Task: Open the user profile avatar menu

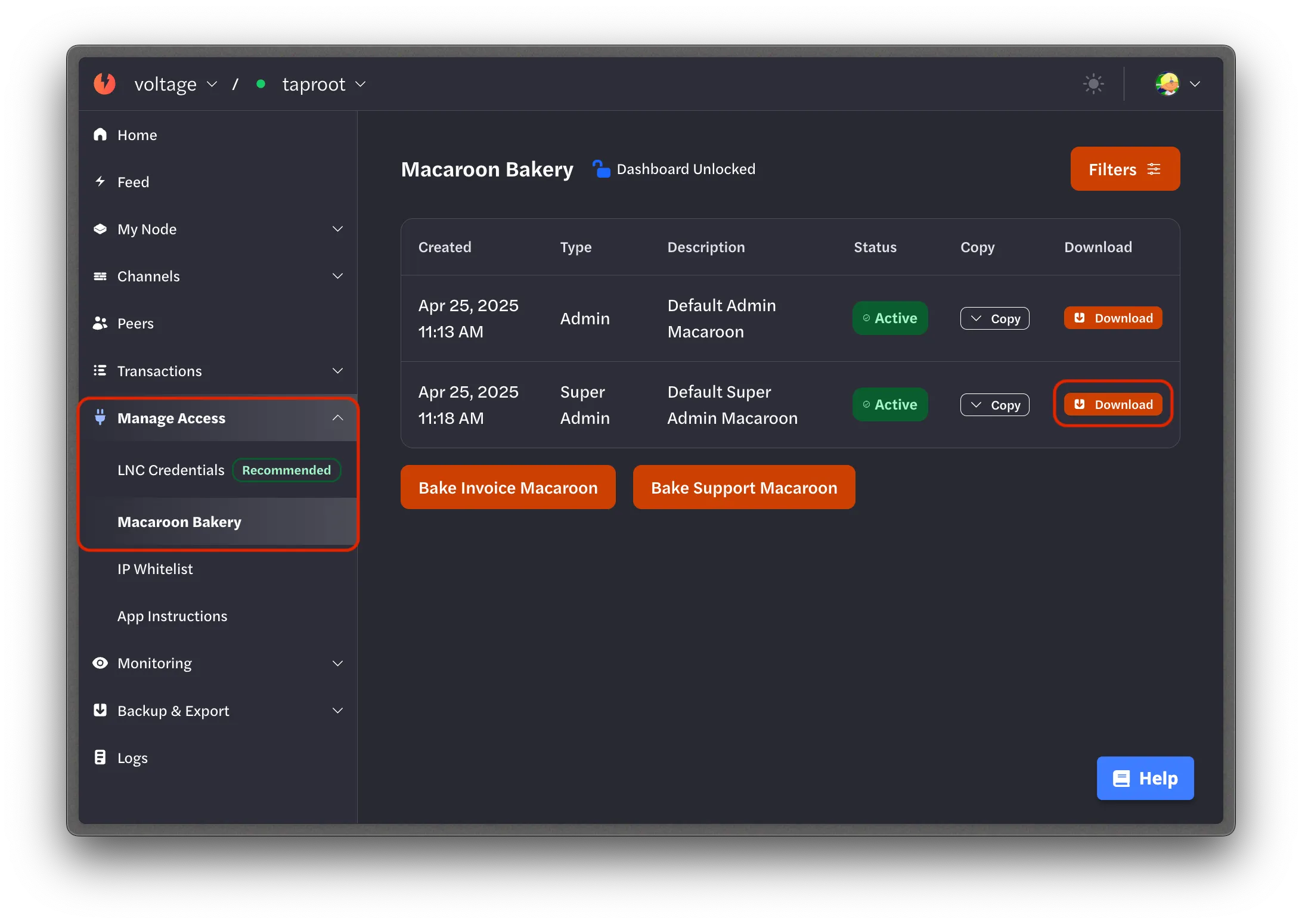Action: (1168, 83)
